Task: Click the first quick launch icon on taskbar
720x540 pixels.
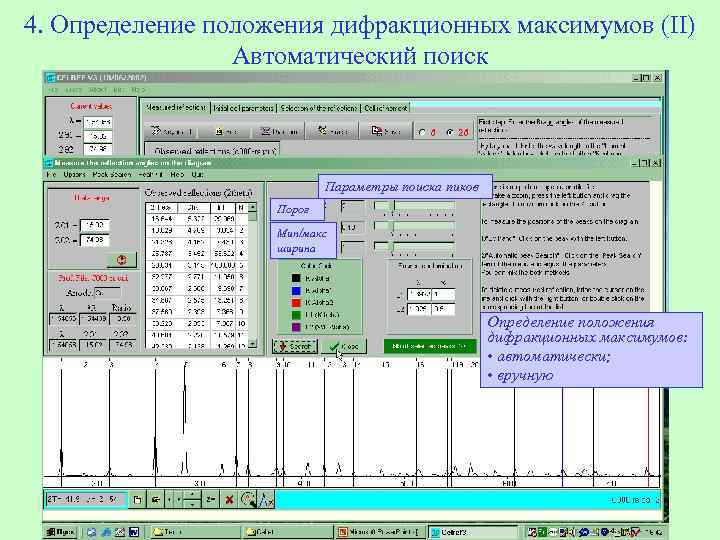Action: [91, 532]
